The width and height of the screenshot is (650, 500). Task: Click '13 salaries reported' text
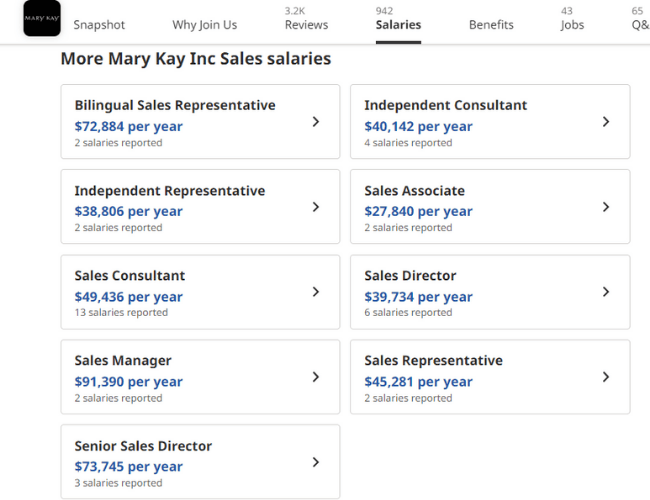click(x=121, y=313)
